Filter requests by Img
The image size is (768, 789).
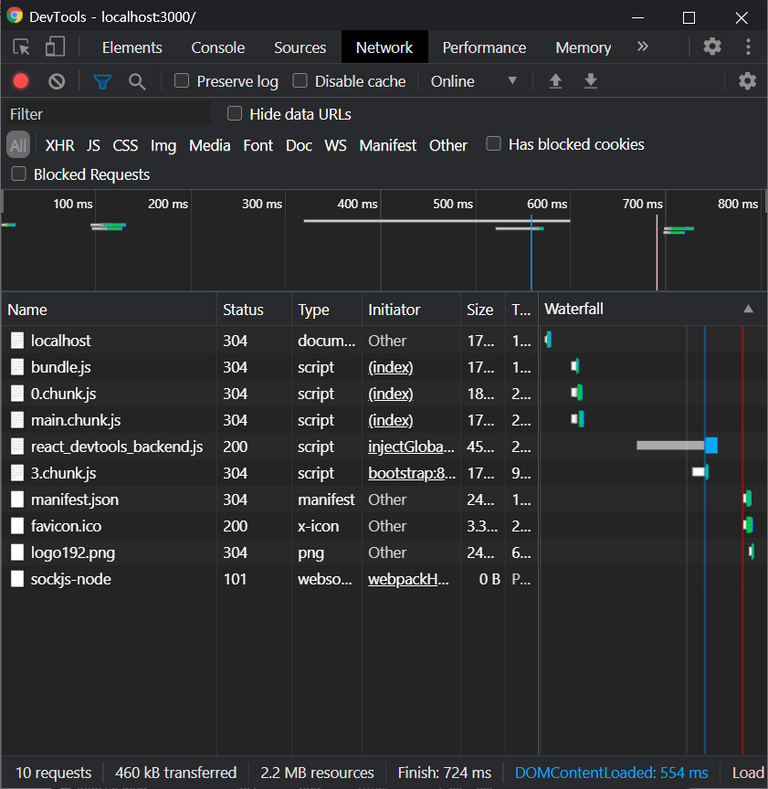click(164, 145)
